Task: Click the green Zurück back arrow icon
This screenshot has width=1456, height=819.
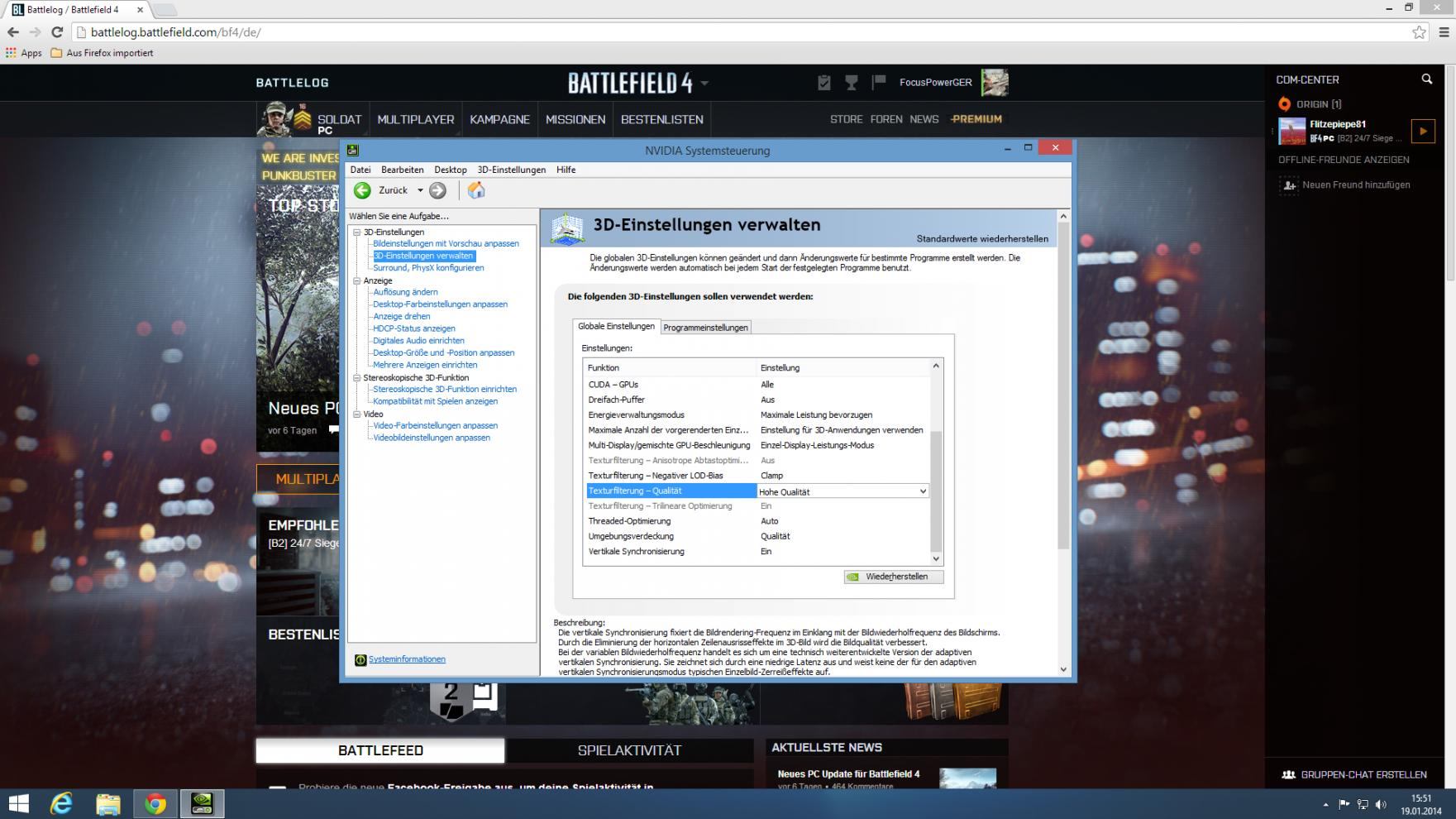Action: pos(362,190)
